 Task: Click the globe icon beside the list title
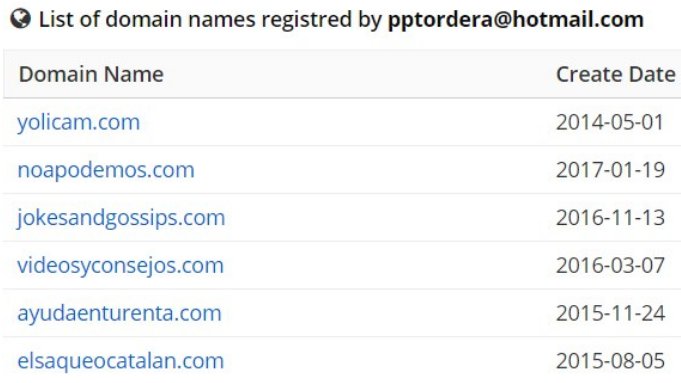click(20, 19)
